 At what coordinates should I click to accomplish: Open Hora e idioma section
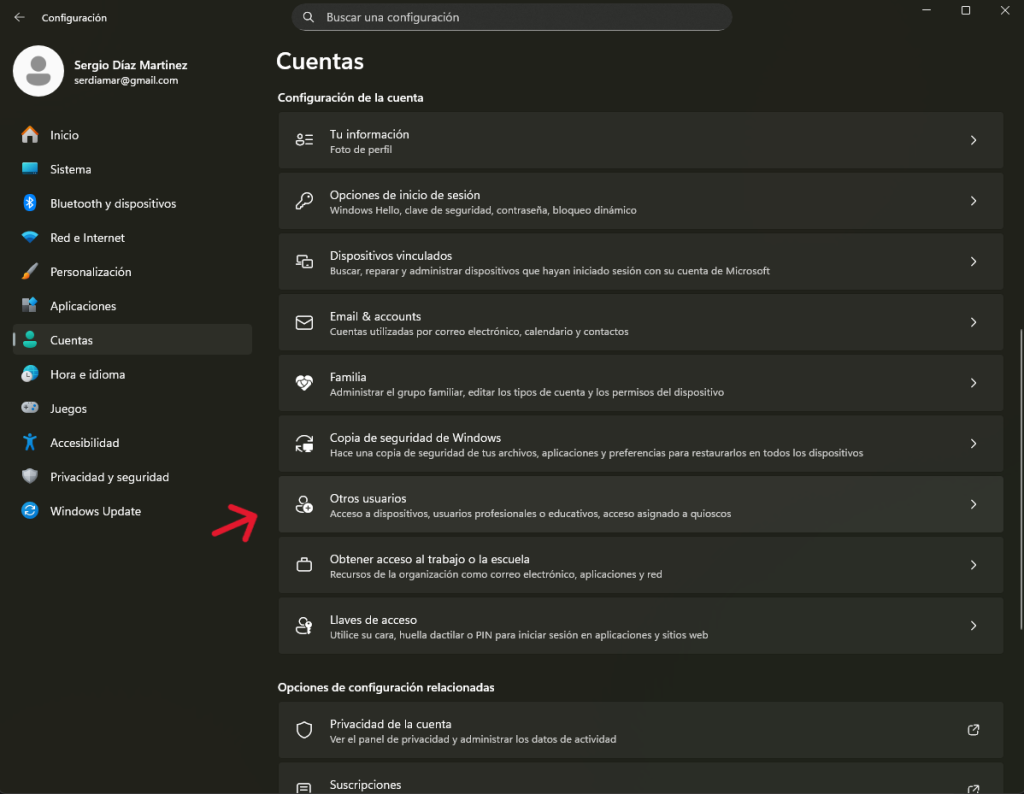[87, 374]
